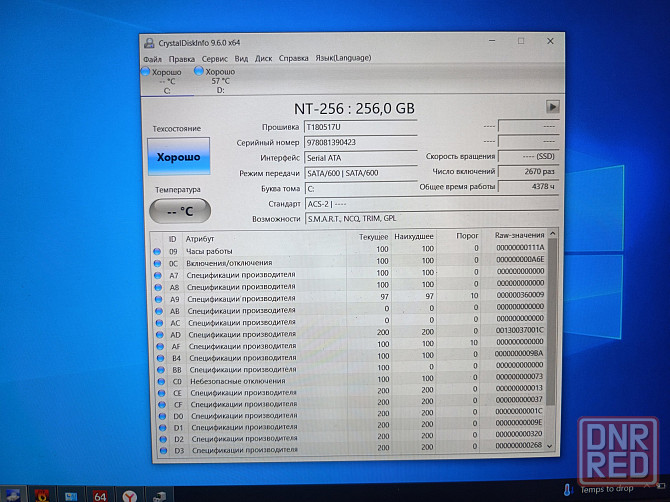Open the Язык(Language) menu

click(x=343, y=58)
